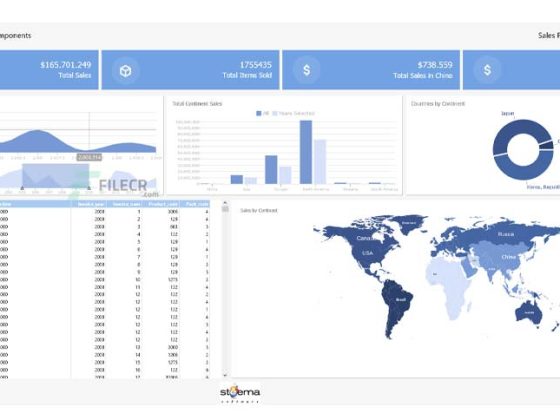Select USA on the world map

coord(368,253)
